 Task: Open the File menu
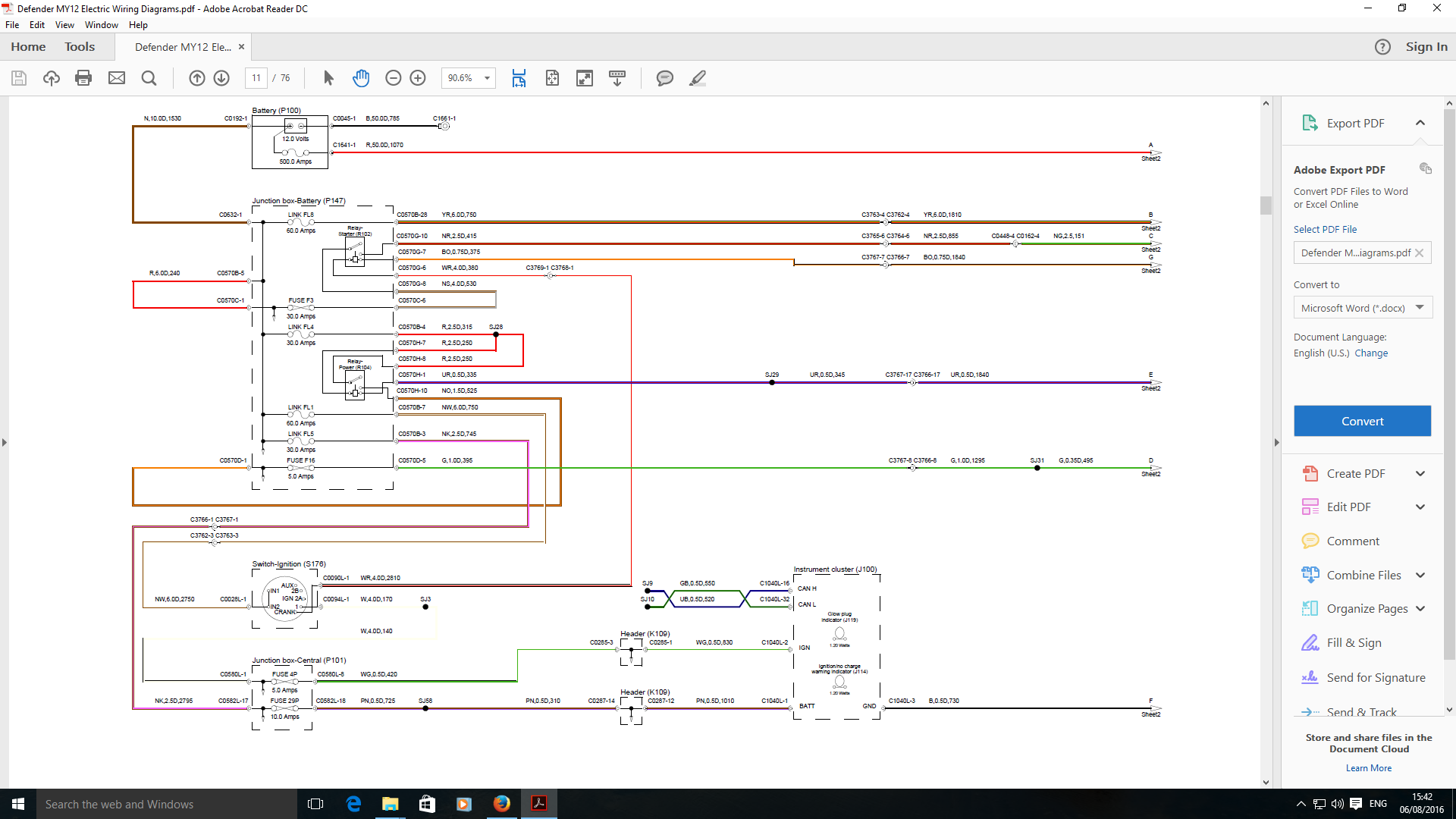[x=12, y=25]
